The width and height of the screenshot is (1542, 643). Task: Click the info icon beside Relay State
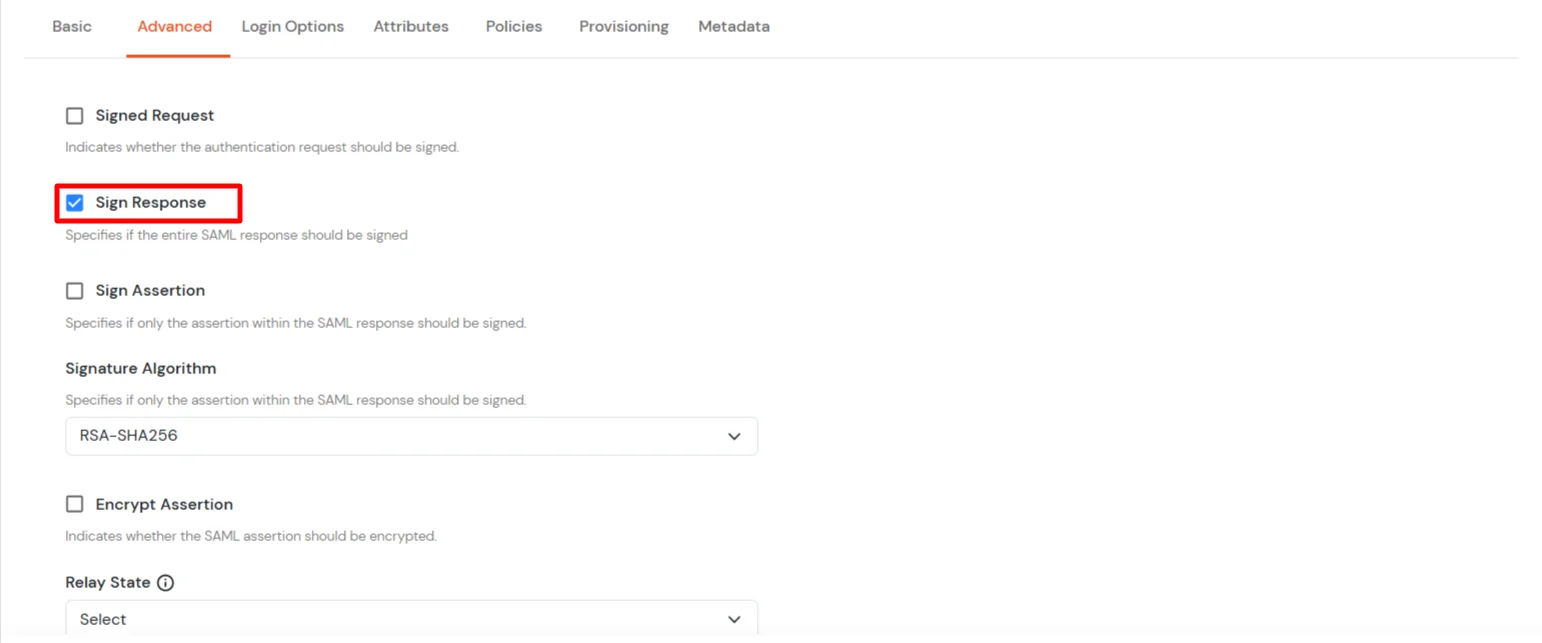click(x=166, y=582)
